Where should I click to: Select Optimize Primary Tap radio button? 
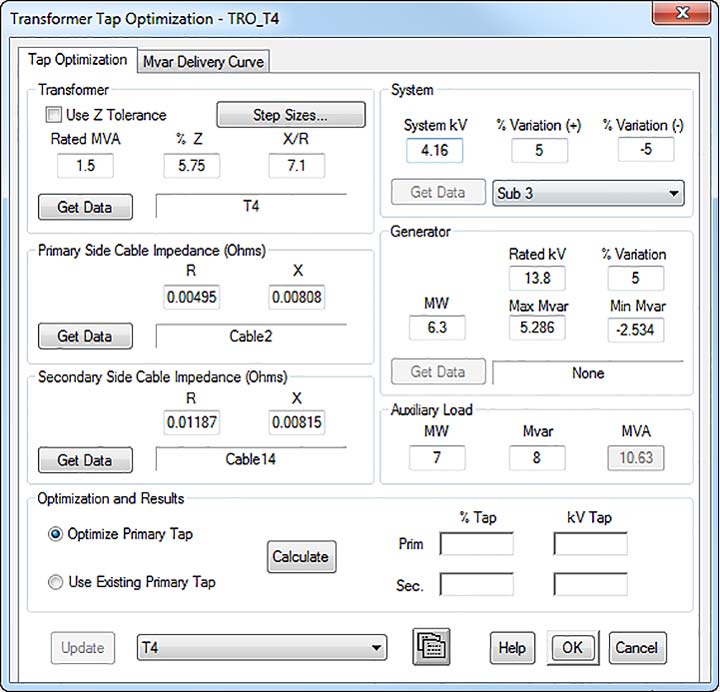[56, 534]
